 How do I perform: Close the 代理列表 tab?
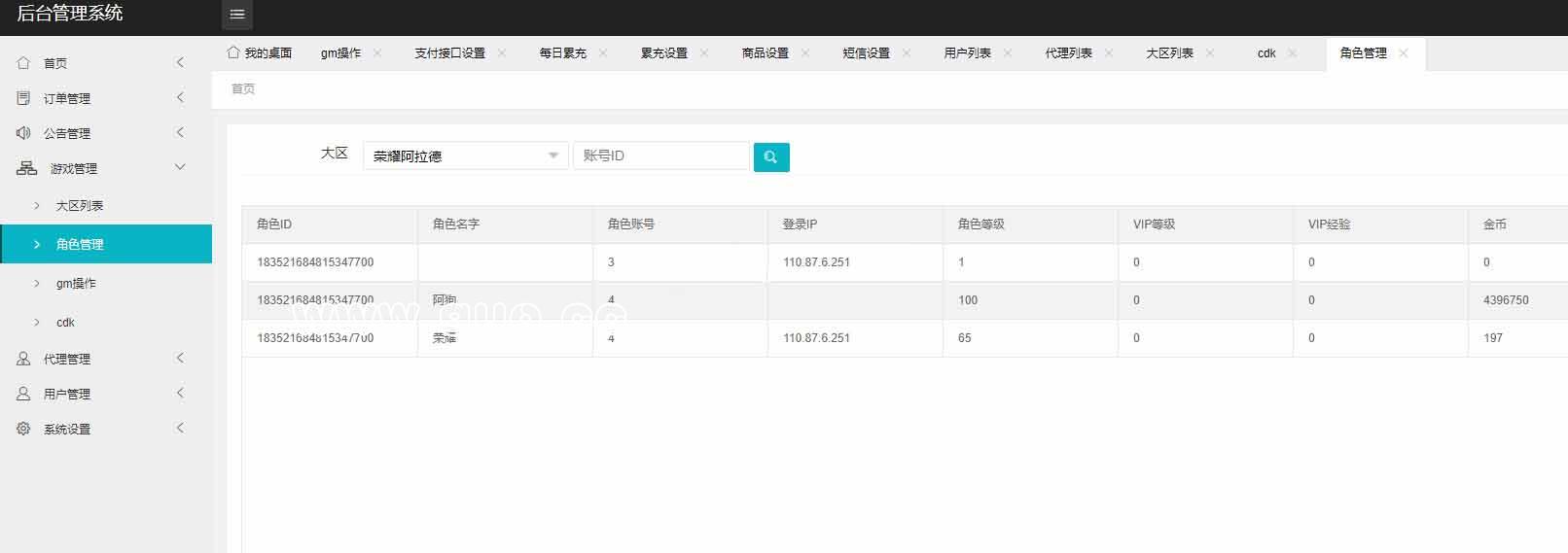tap(1109, 53)
